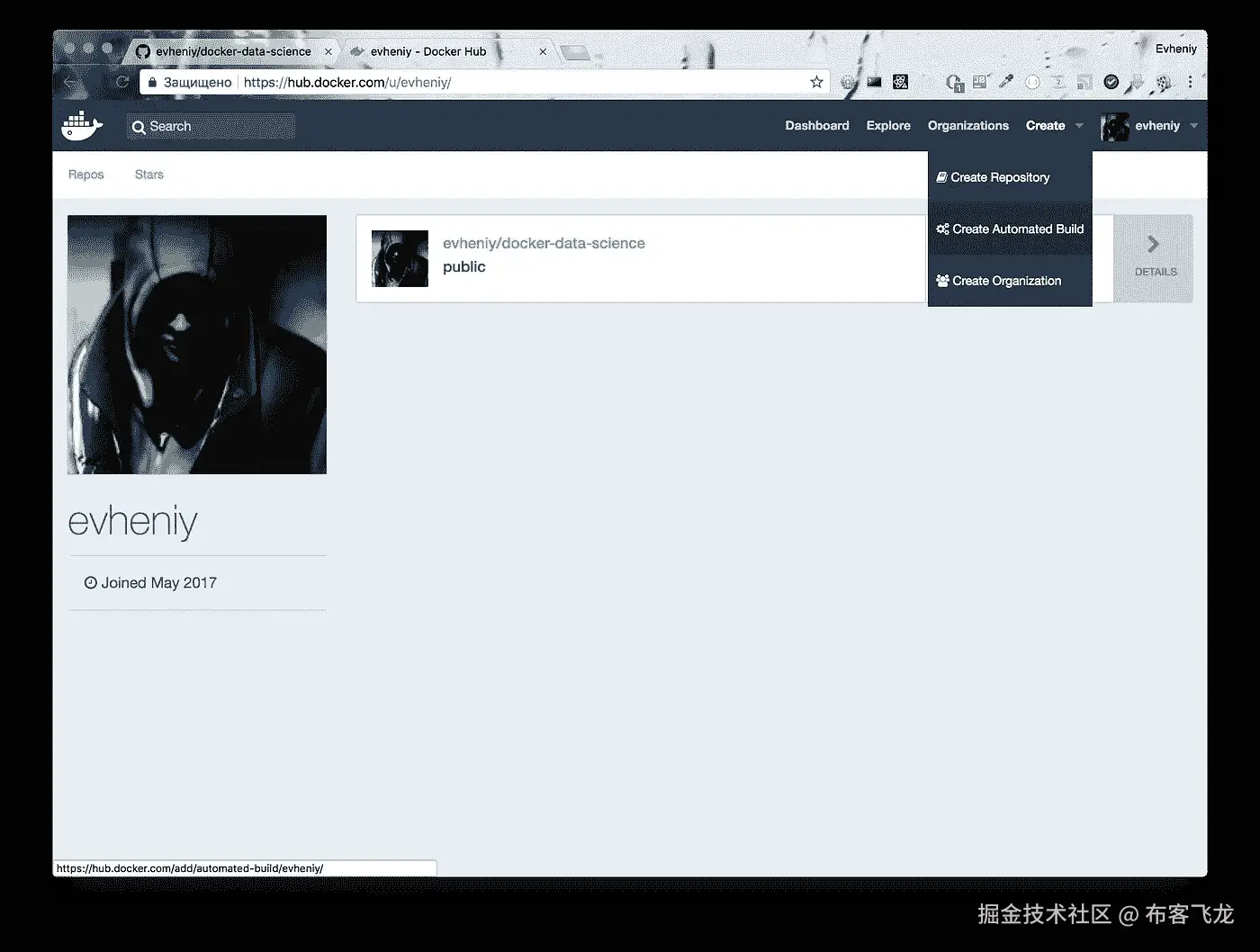
Task: Click the eyedropper color picker extension
Action: tap(1006, 82)
